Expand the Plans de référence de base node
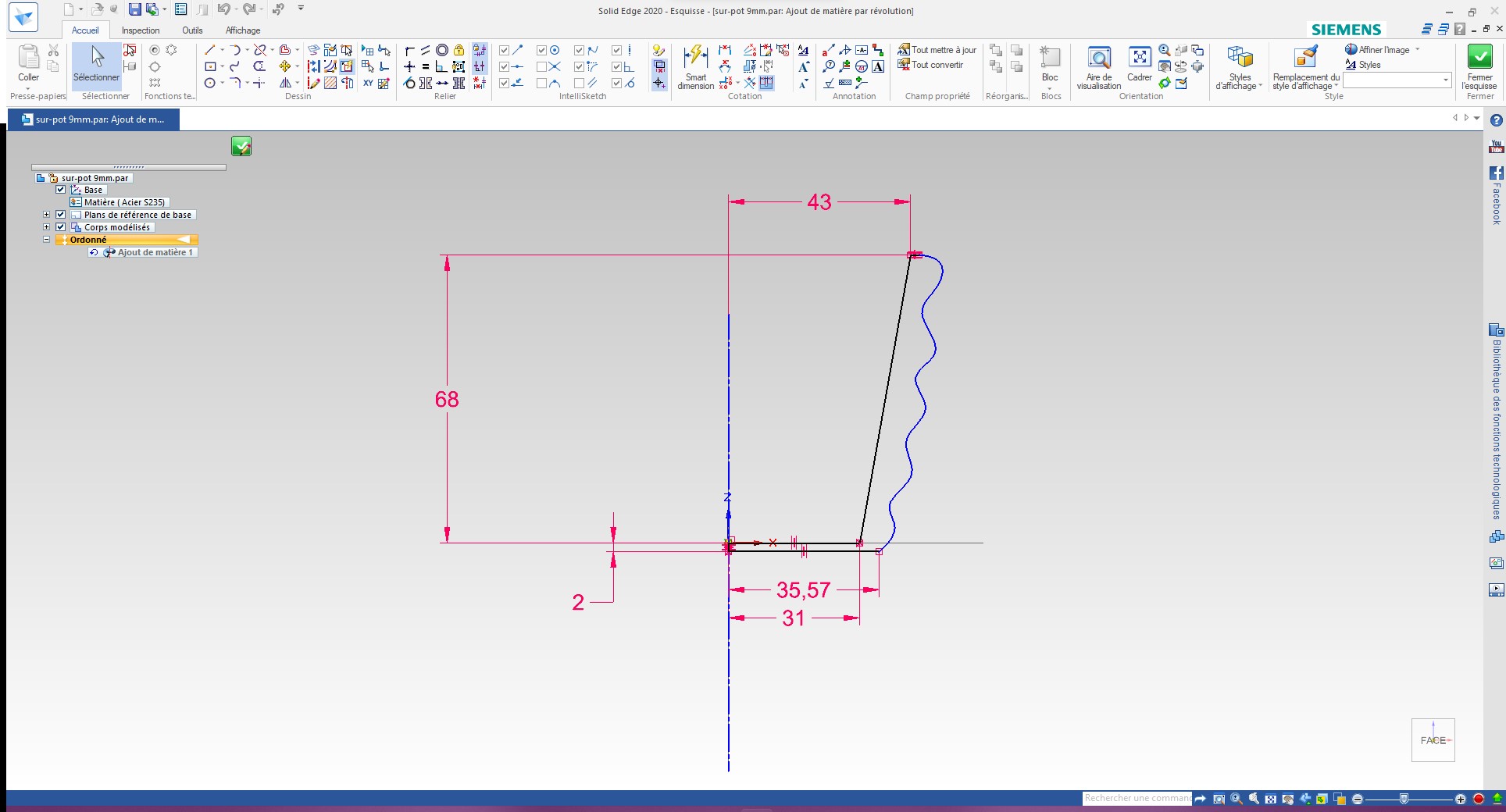 click(46, 215)
